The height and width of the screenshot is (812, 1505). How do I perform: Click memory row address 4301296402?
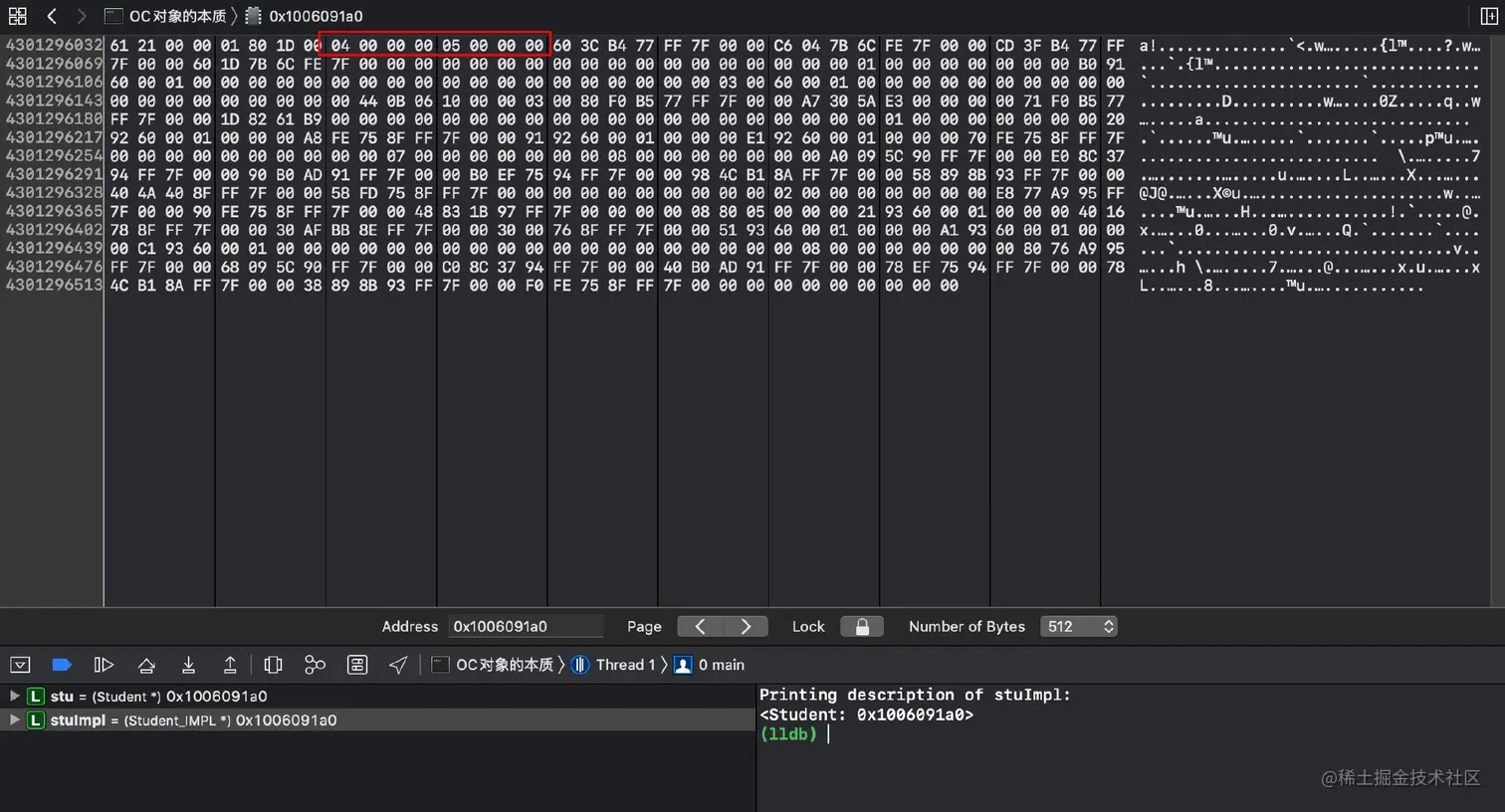(x=54, y=229)
